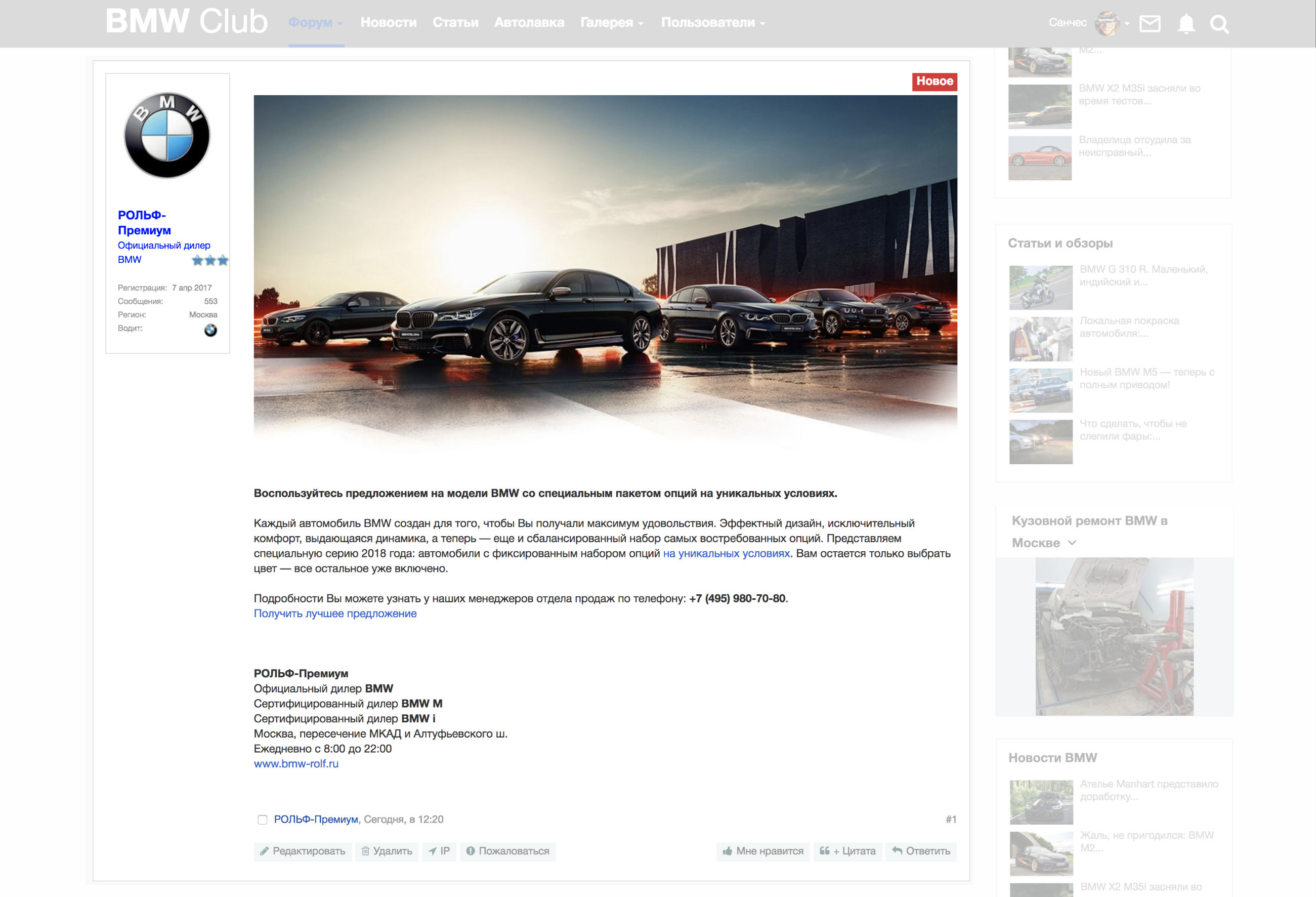Click the Мне нравится button
Viewport: 1316px width, 897px height.
tap(763, 851)
